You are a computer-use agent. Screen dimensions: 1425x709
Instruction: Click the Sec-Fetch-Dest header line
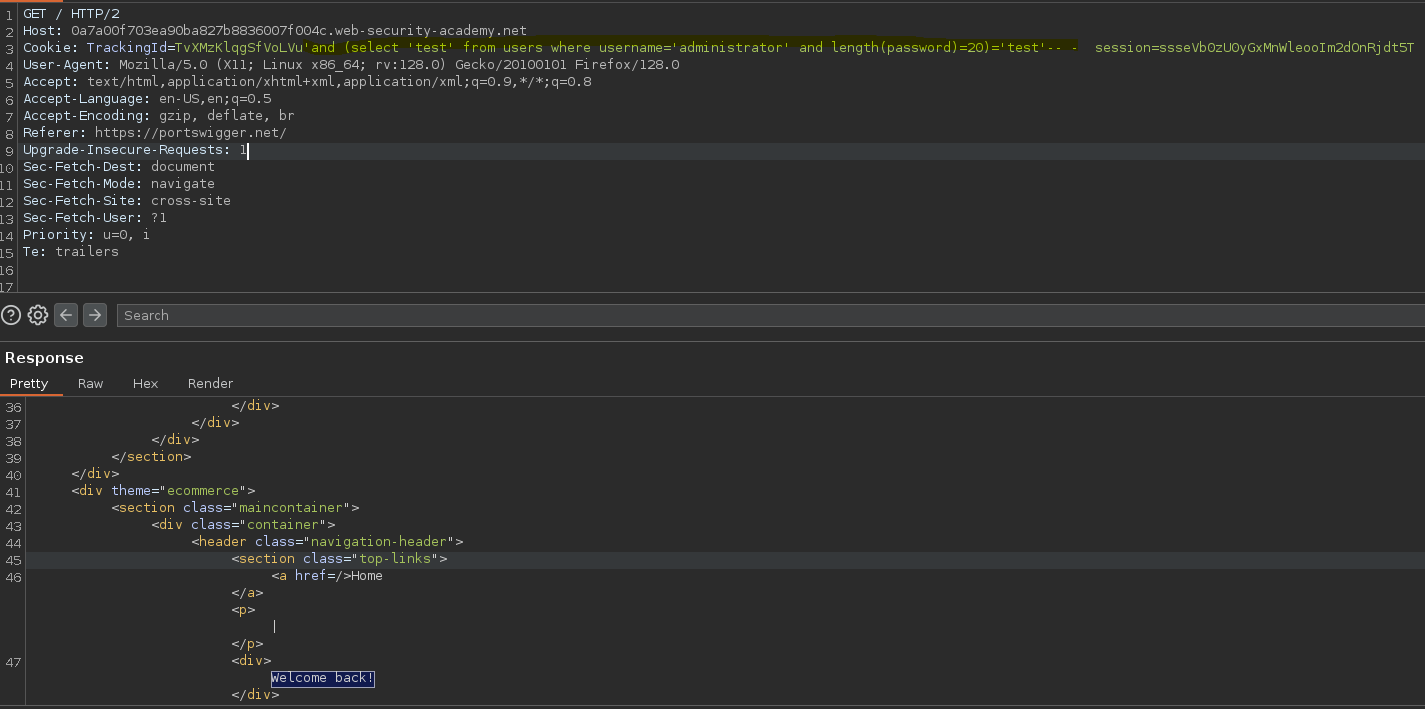click(119, 167)
